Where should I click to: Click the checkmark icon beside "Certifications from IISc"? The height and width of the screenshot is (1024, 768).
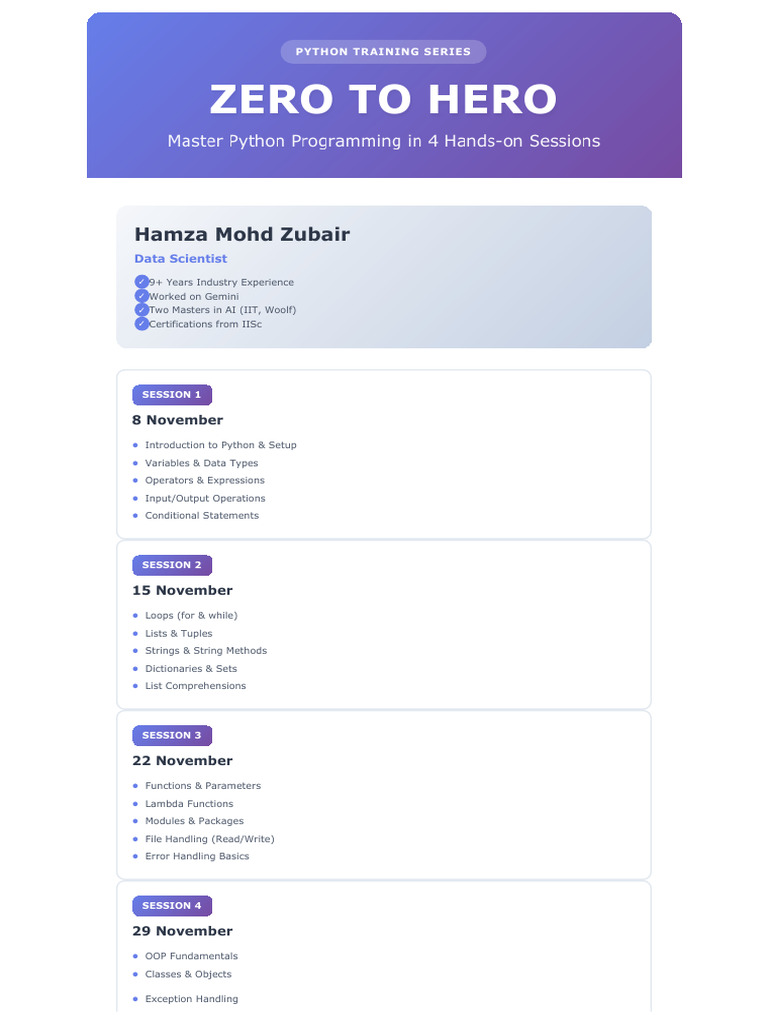pos(141,324)
